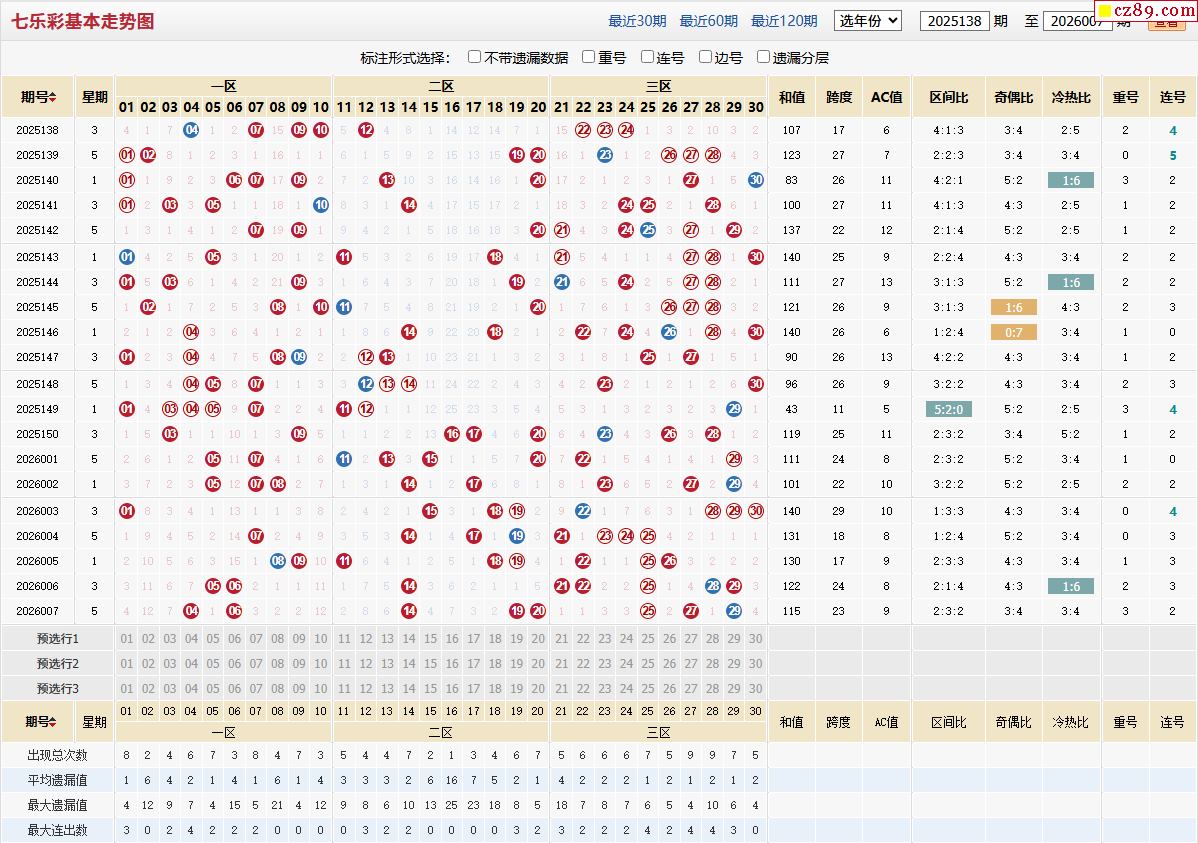Viewport: 1198px width, 843px height.
Task: Open the 最近120期 link
Action: pyautogui.click(x=783, y=21)
